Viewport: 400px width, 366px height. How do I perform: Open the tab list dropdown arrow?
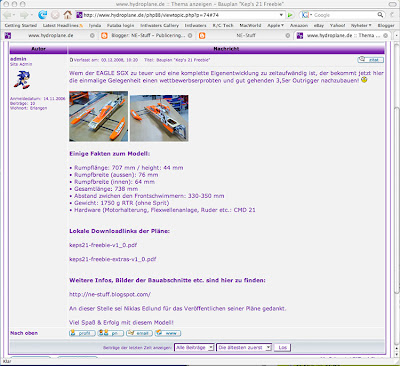coord(396,36)
